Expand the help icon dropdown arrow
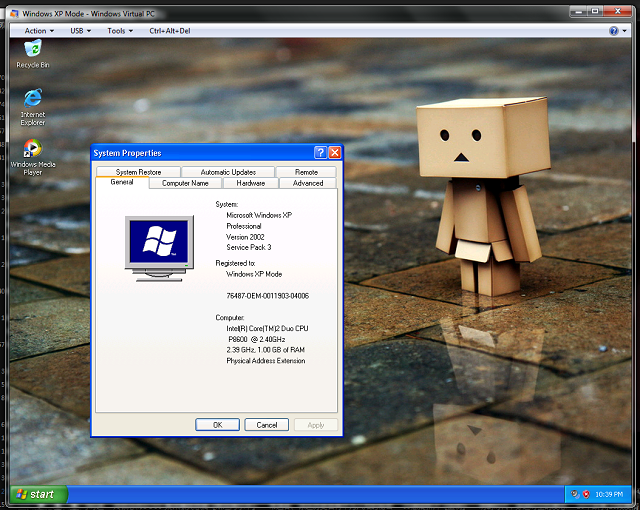 624,31
